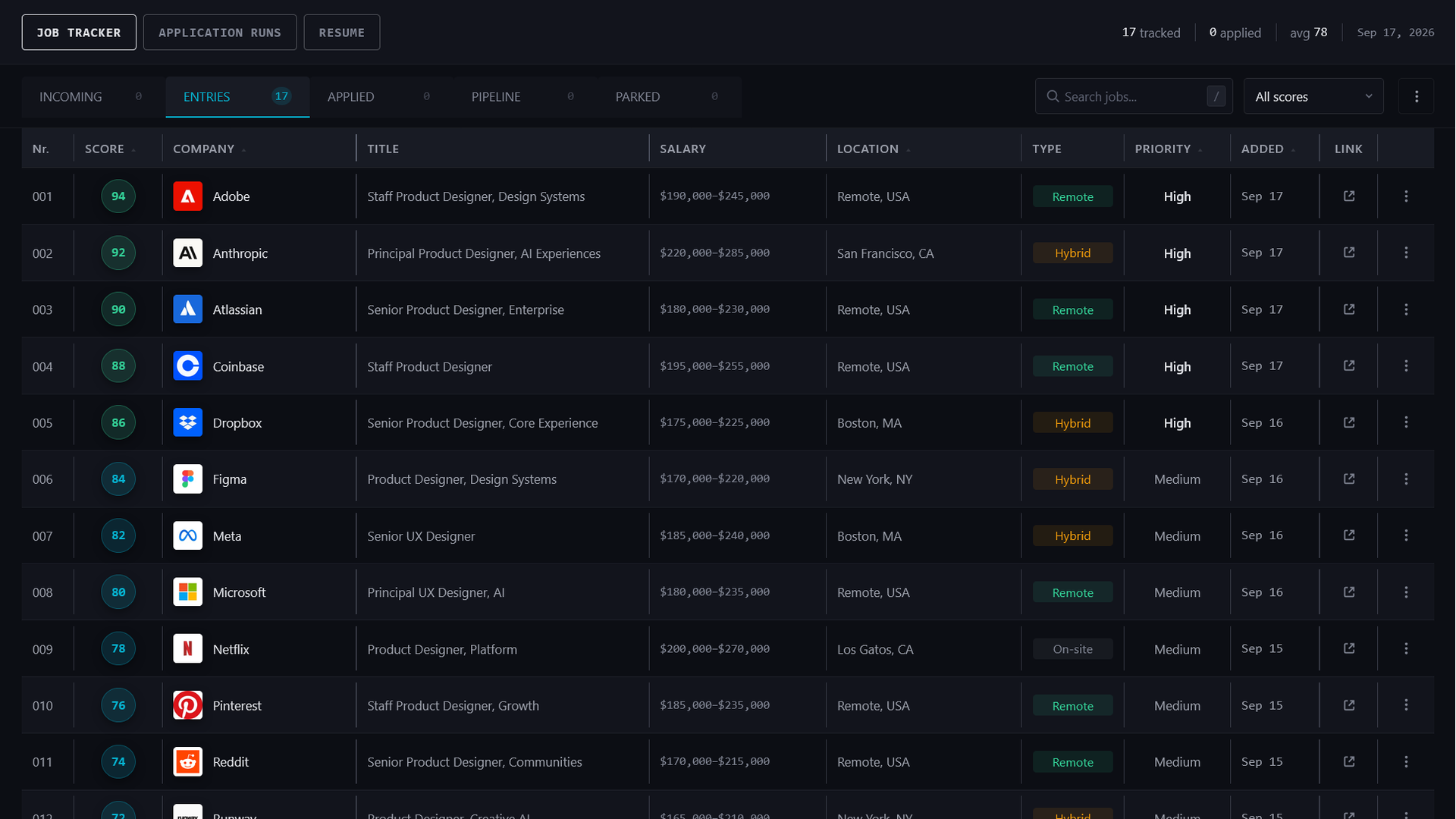Click the On-site type badge for Netflix
Image resolution: width=1456 pixels, height=819 pixels.
click(x=1072, y=648)
